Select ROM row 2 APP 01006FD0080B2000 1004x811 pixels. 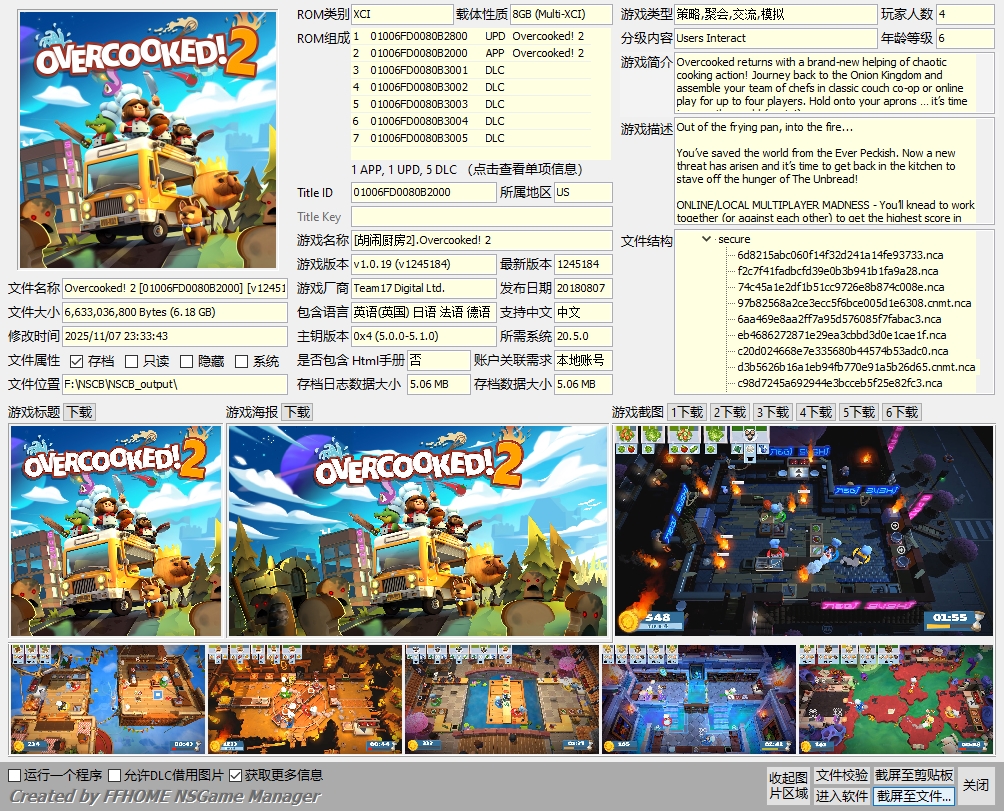(471, 53)
